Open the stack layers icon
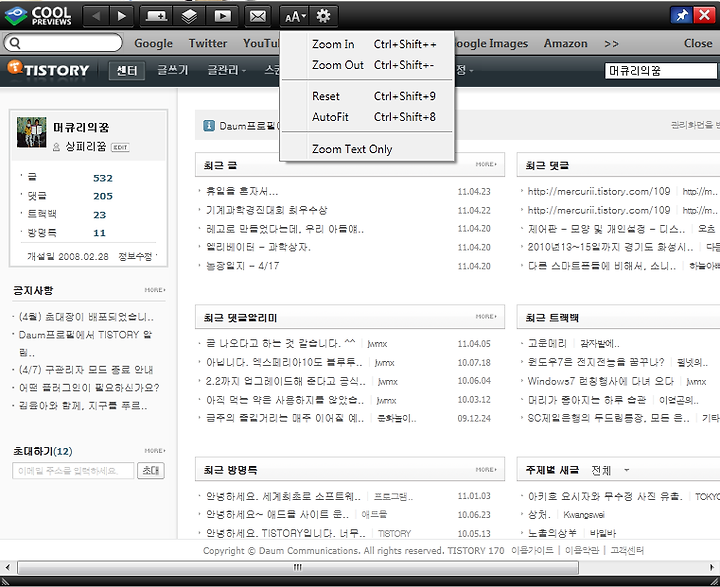Screen dimensions: 720x587 click(189, 17)
